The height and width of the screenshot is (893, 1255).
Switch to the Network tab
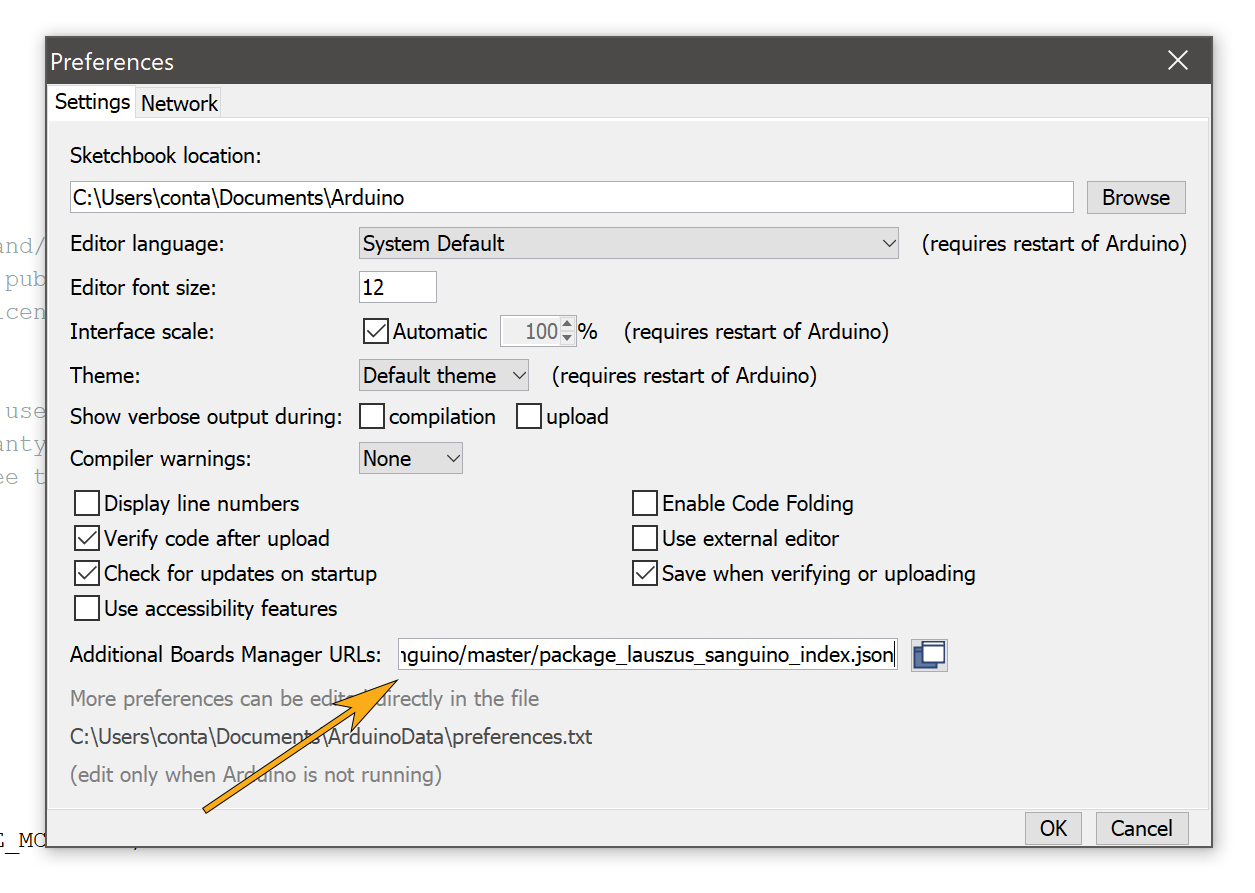point(178,102)
